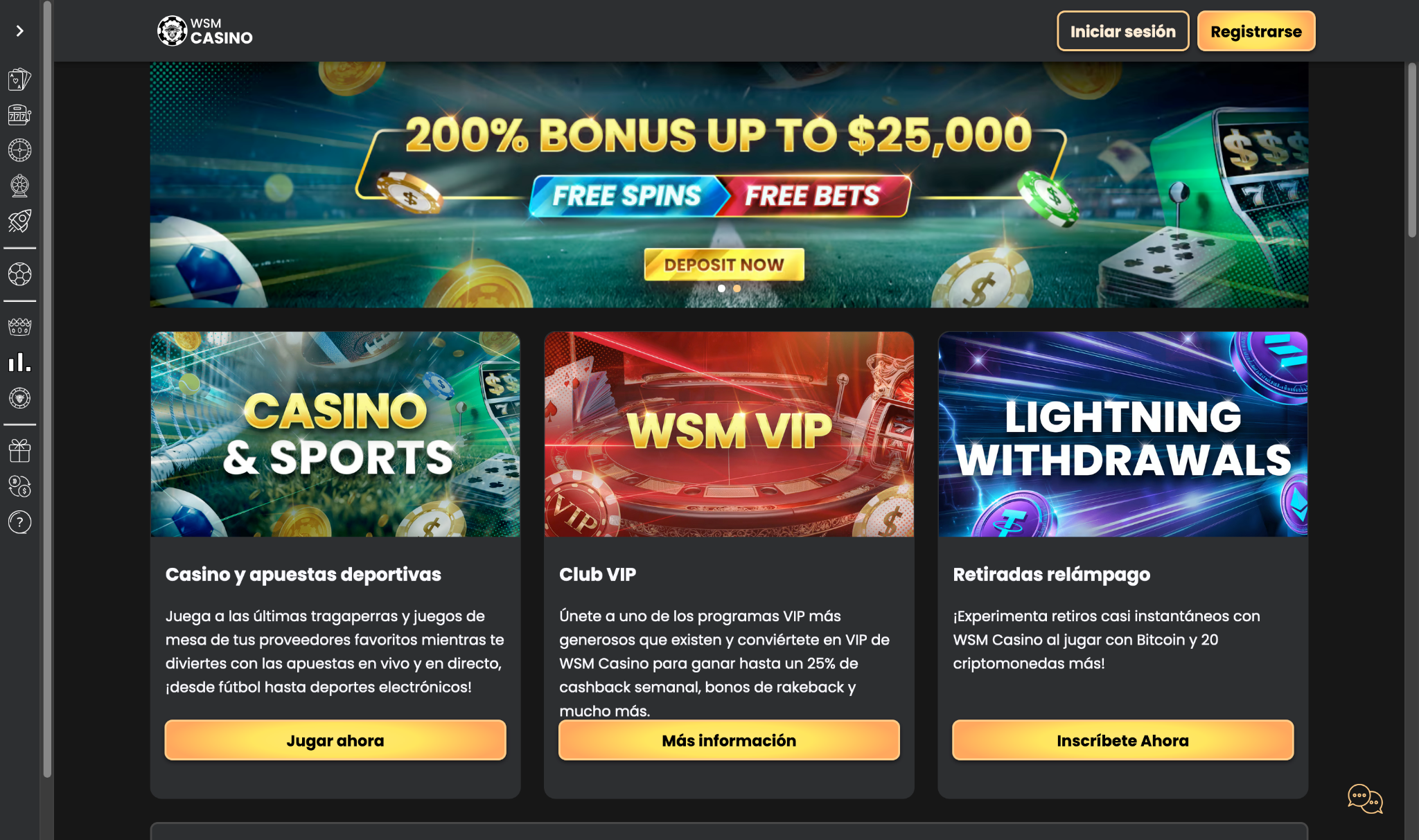
Task: Open the bar chart statistics icon
Action: click(x=19, y=362)
